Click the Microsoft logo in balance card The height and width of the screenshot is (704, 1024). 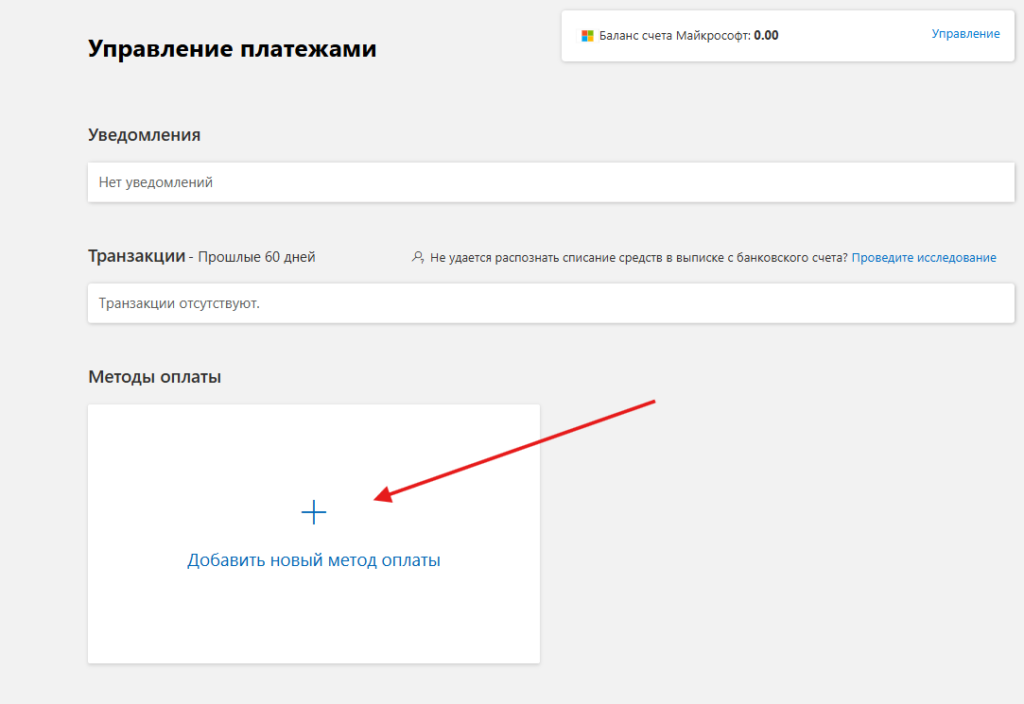coord(588,36)
